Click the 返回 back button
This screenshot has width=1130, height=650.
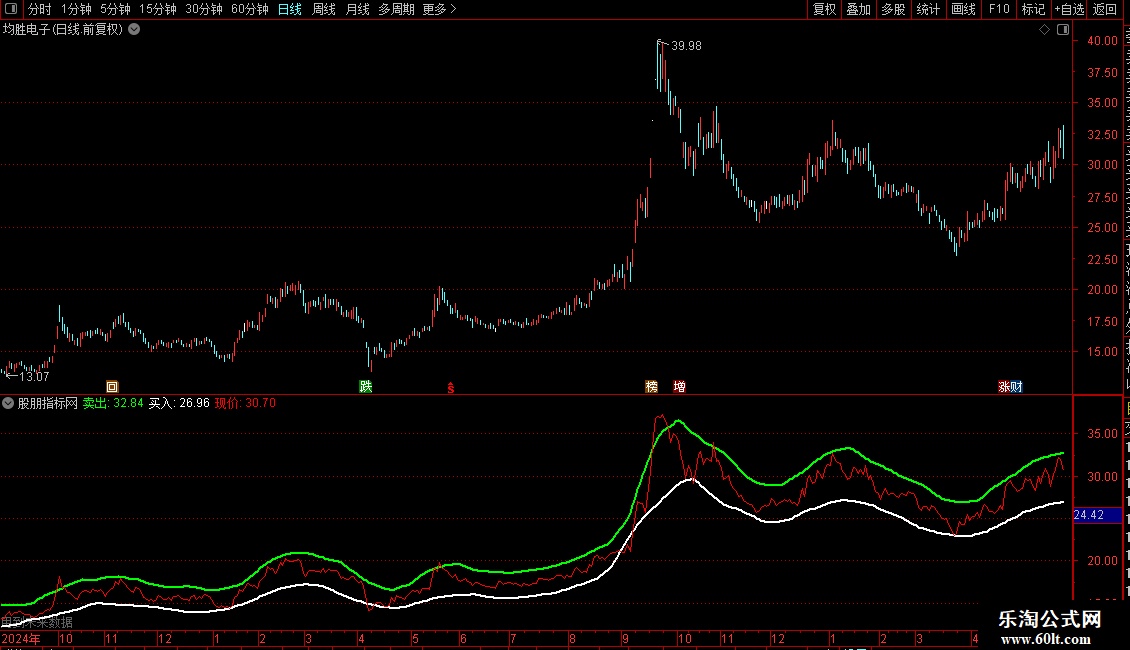click(x=1105, y=9)
